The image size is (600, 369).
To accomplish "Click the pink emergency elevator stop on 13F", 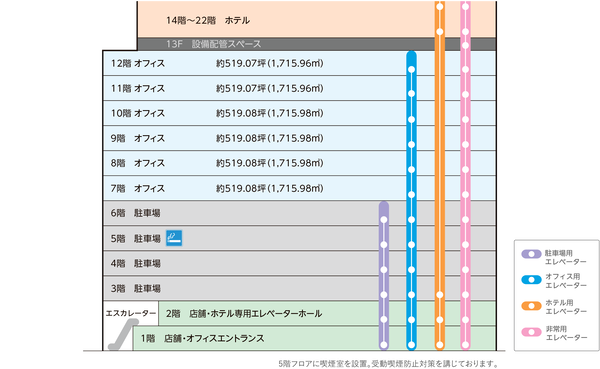I will pyautogui.click(x=465, y=45).
